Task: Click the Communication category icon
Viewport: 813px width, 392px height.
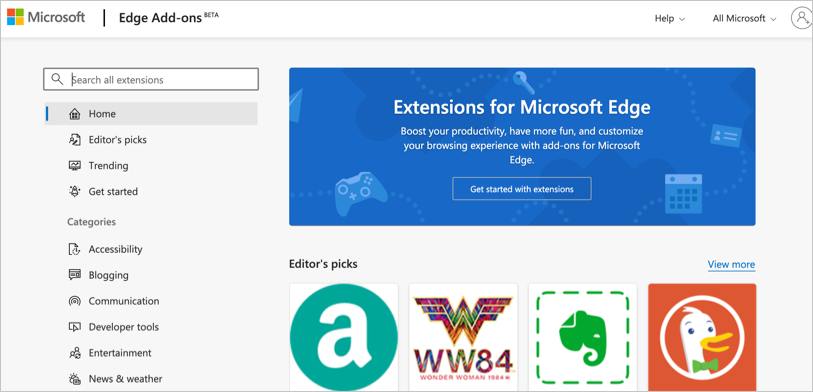Action: click(75, 301)
